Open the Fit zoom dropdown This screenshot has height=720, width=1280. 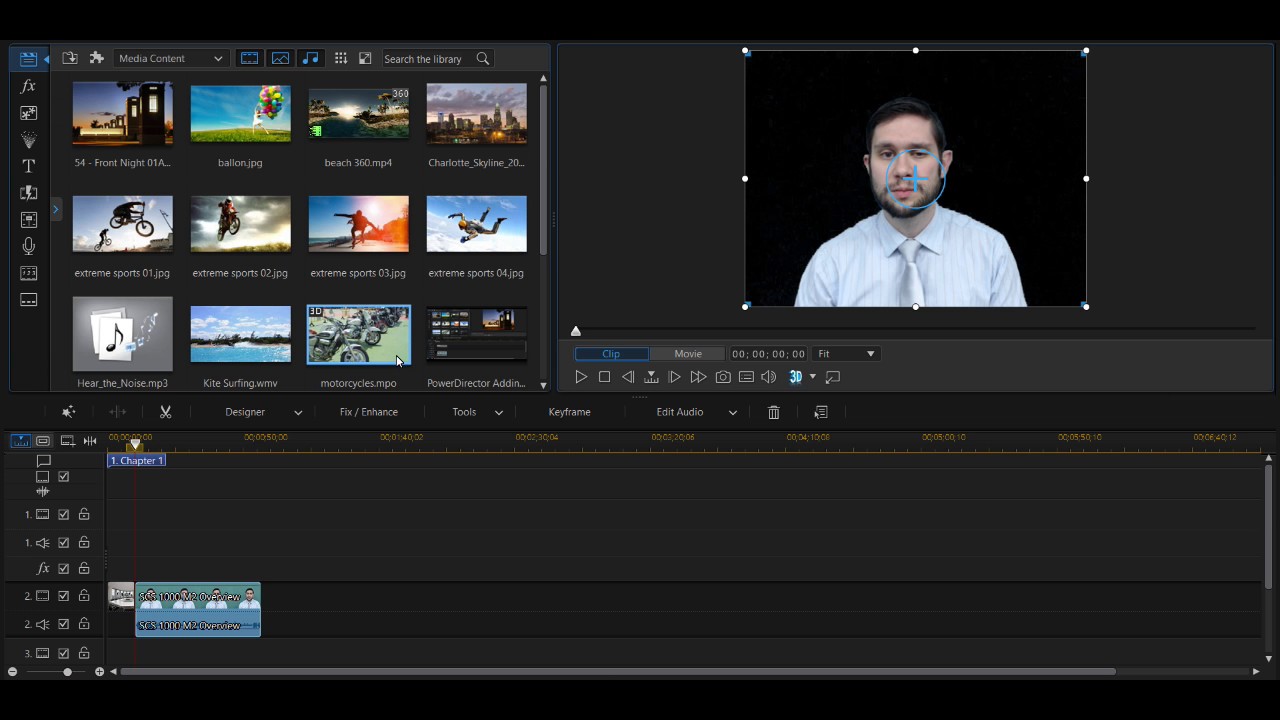(x=846, y=354)
